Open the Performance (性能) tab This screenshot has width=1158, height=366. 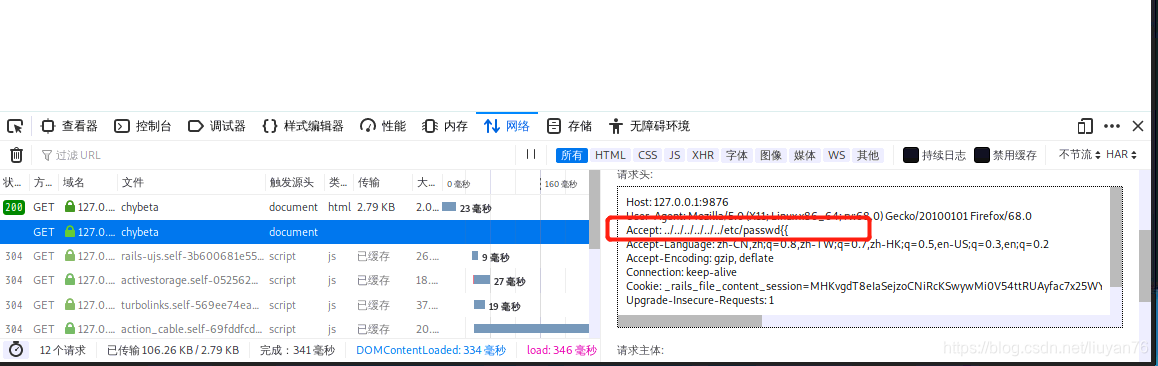coord(383,126)
